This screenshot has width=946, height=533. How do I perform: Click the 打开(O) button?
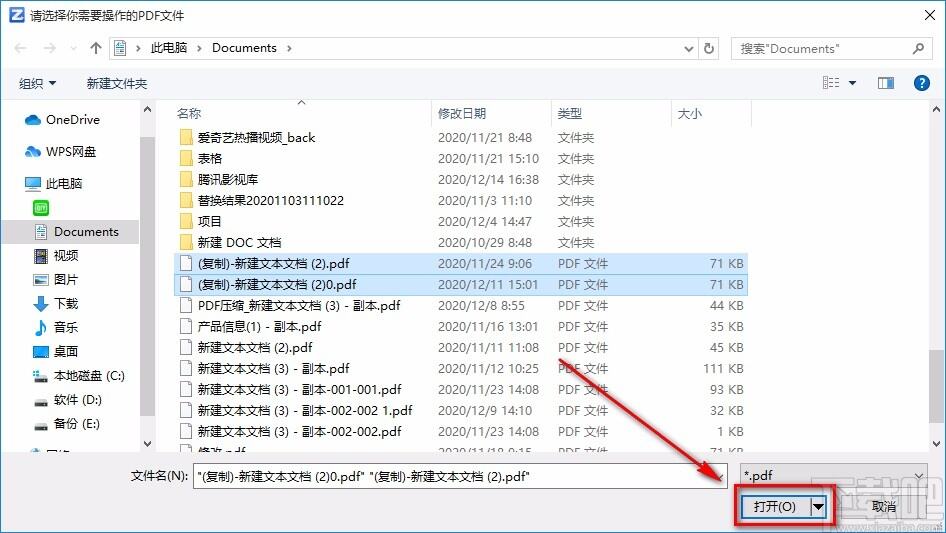tap(774, 506)
